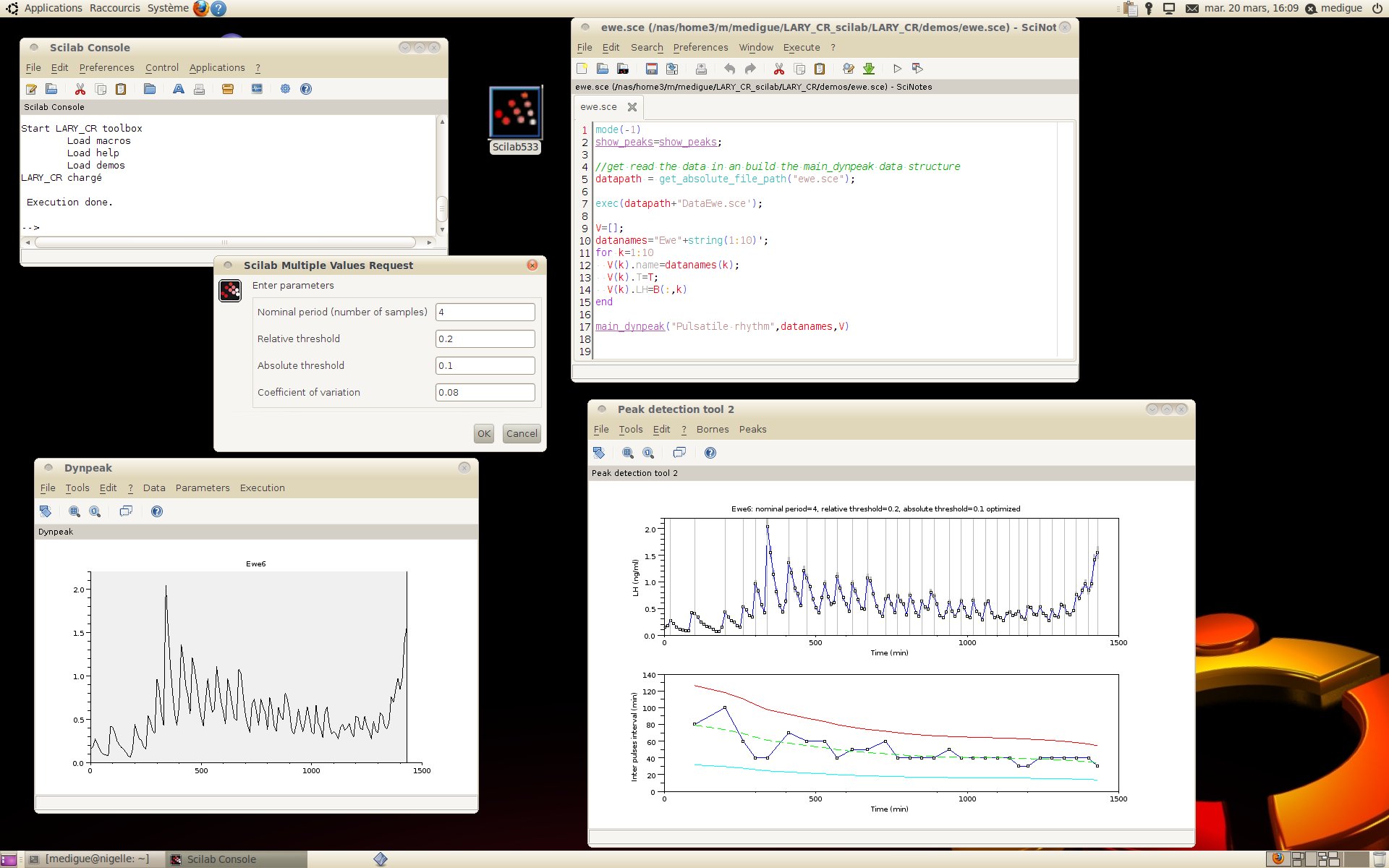Click the print icon in Scilab Console toolbar

(199, 89)
